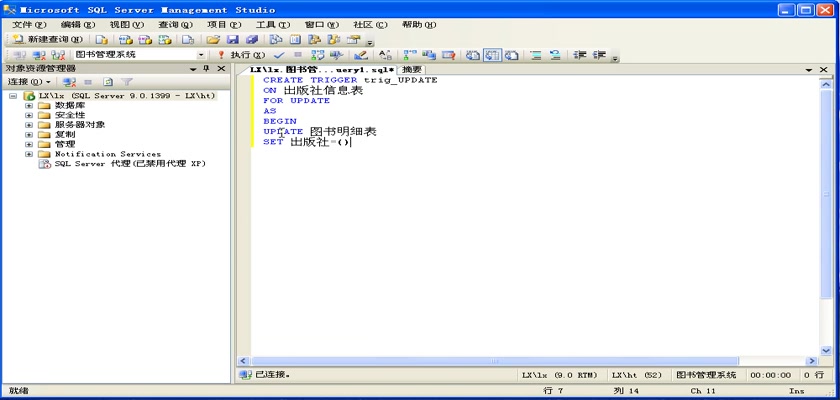
Task: Open the 连接 dropdown in Object Explorer
Action: pos(28,82)
